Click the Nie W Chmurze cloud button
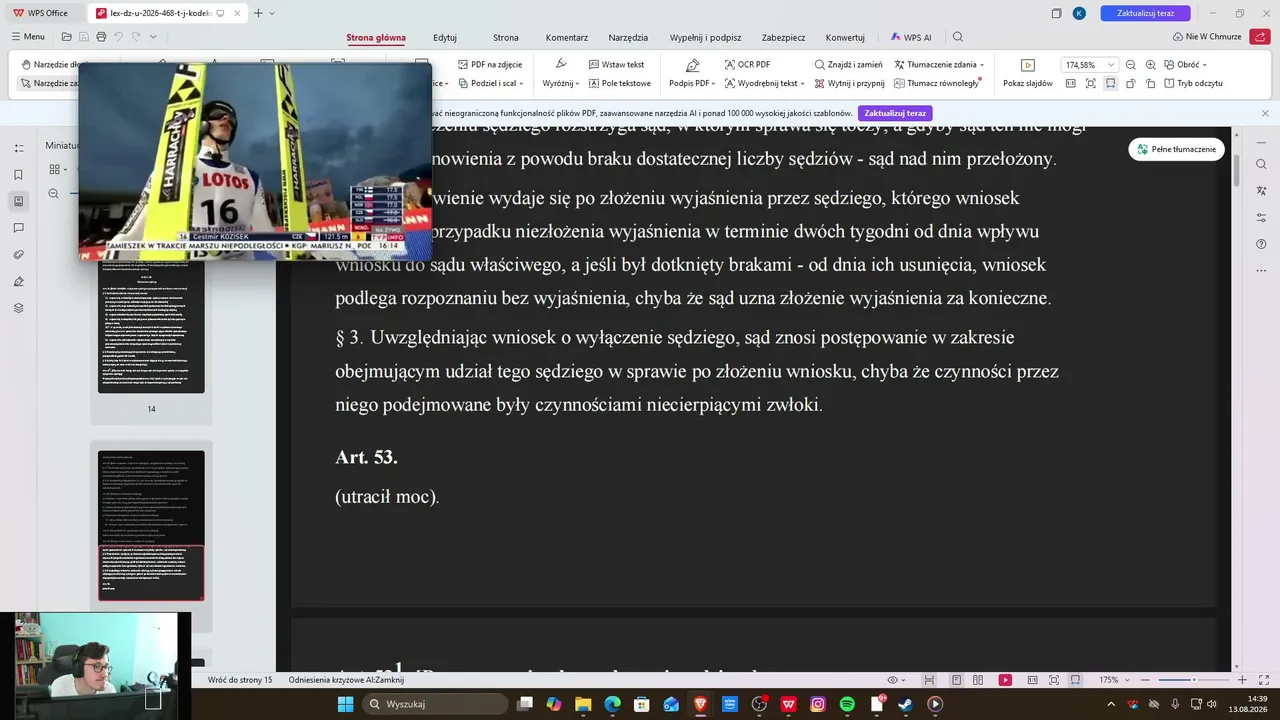This screenshot has height=720, width=1280. [x=1207, y=37]
